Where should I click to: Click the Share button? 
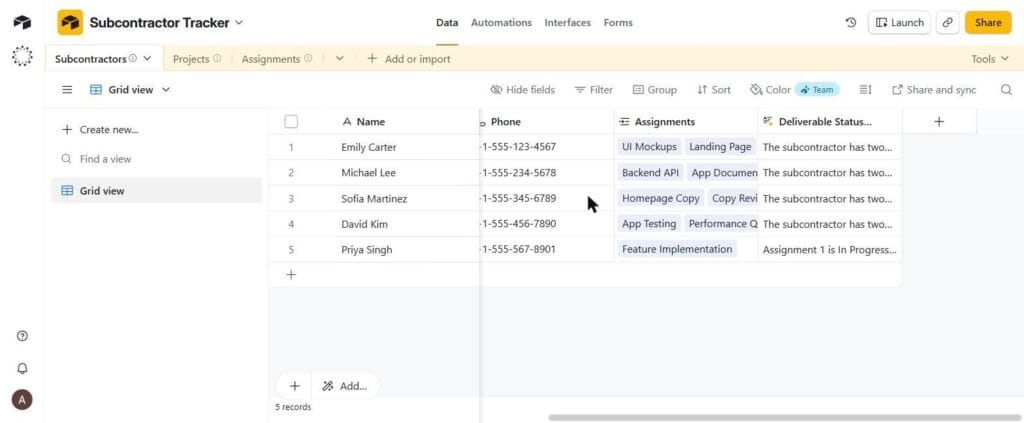[987, 22]
